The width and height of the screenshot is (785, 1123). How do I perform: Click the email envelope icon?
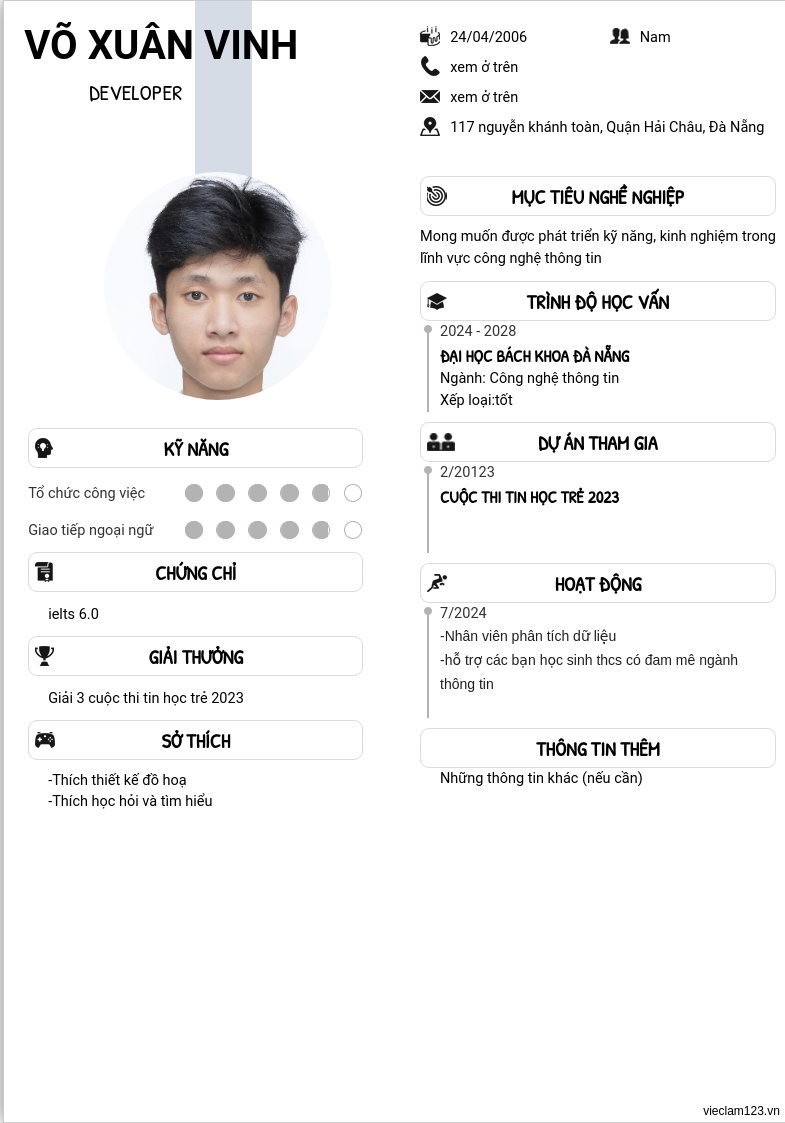(x=430, y=96)
